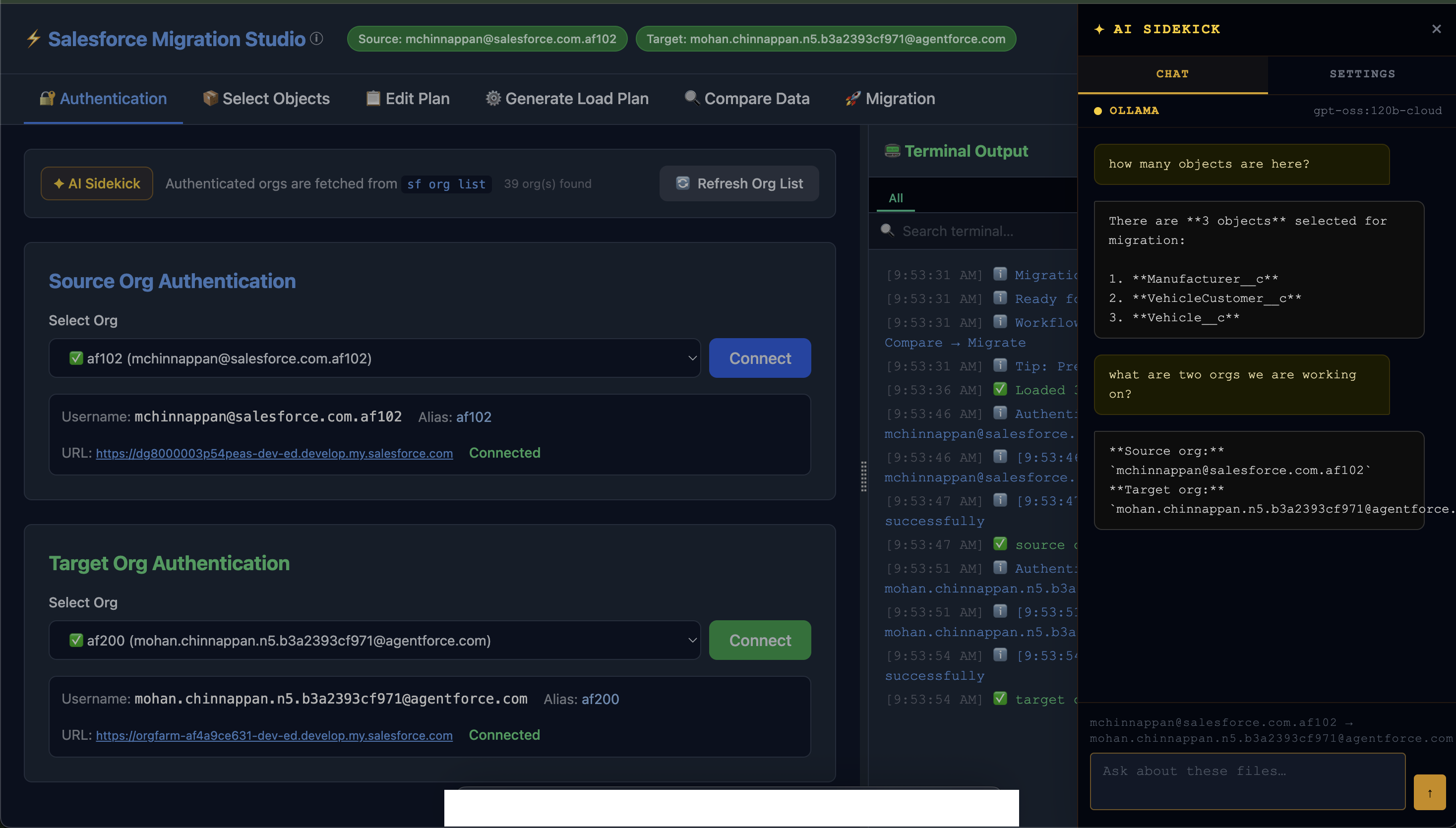Click the Compare Data magnifier icon
1456x828 pixels.
692,98
